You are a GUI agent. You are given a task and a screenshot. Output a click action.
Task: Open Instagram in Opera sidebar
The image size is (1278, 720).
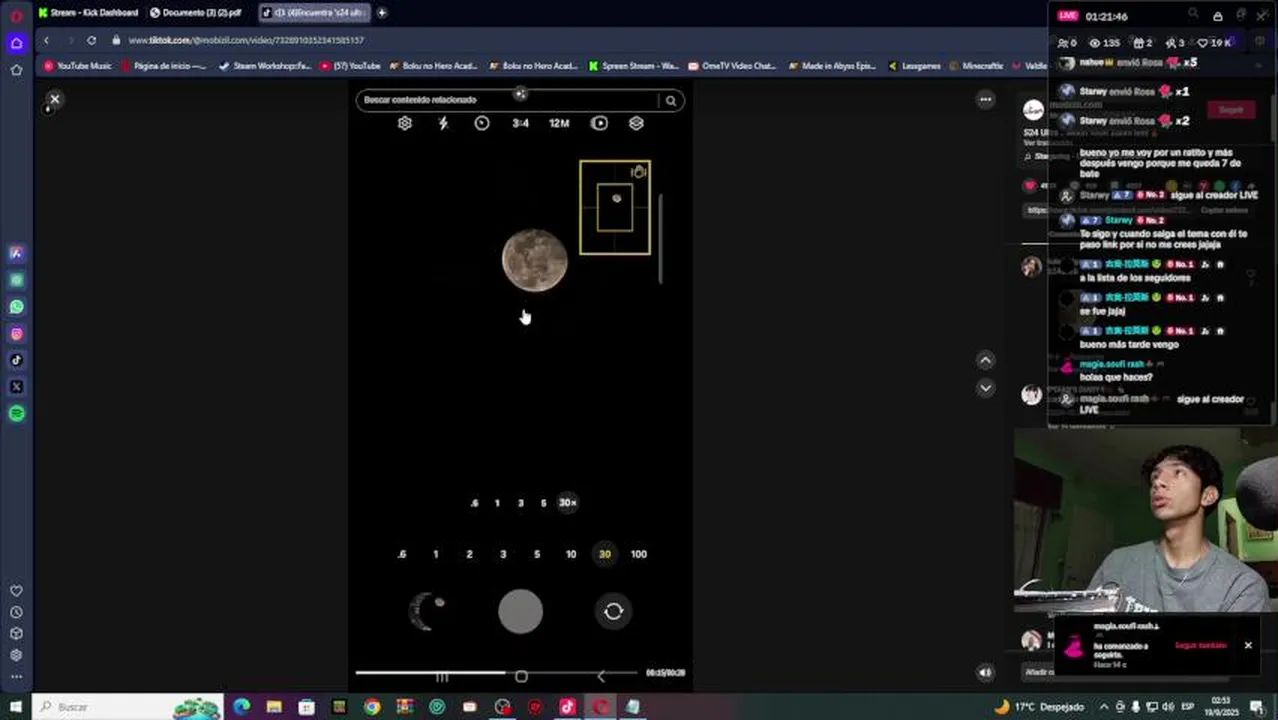(16, 334)
